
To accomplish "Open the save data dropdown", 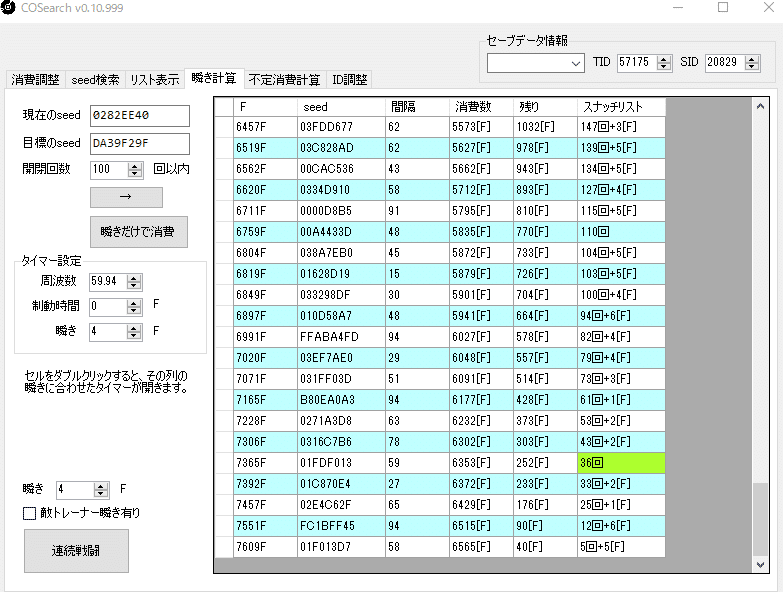I will tap(536, 63).
